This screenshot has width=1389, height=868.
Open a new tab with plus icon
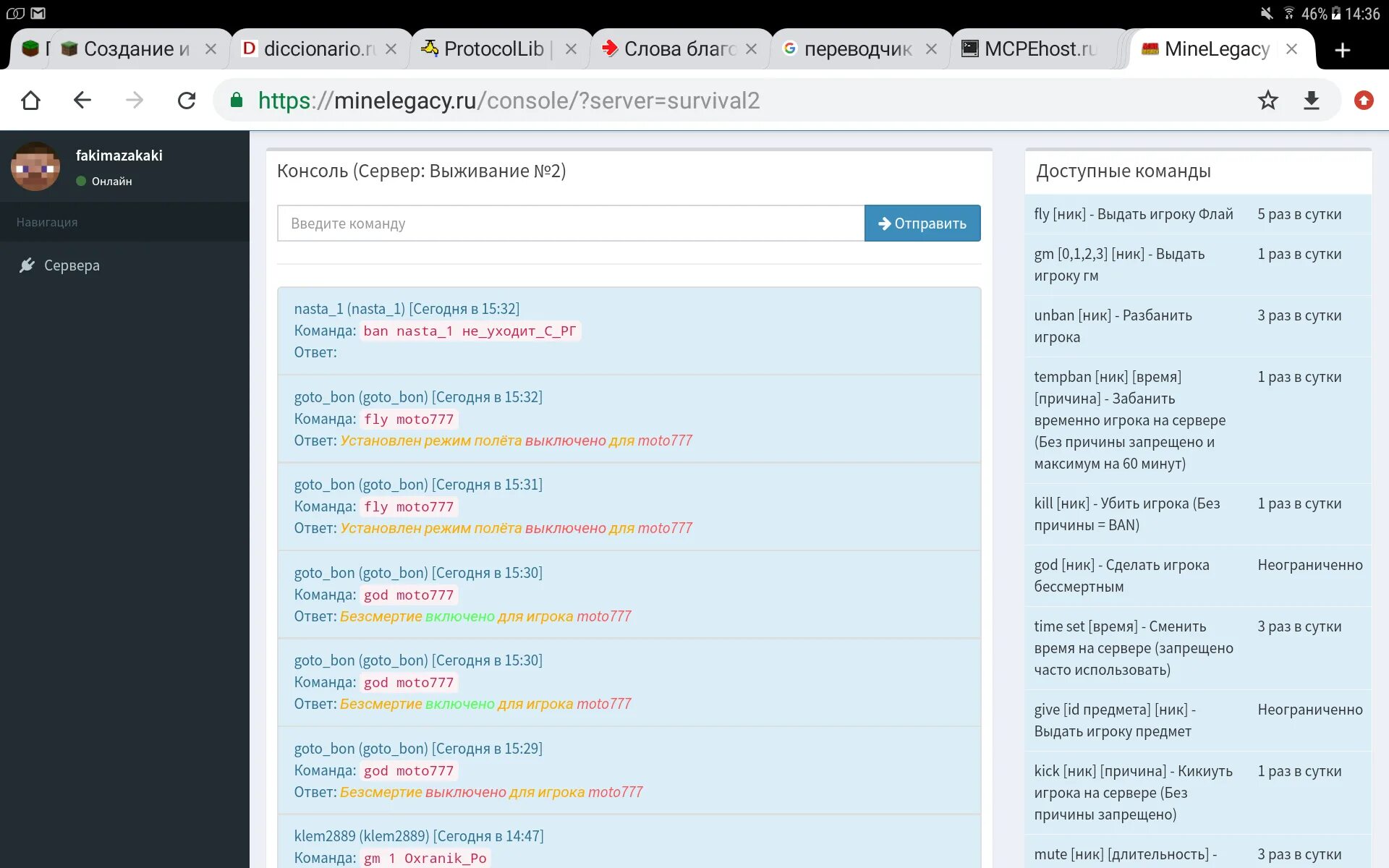[1342, 49]
